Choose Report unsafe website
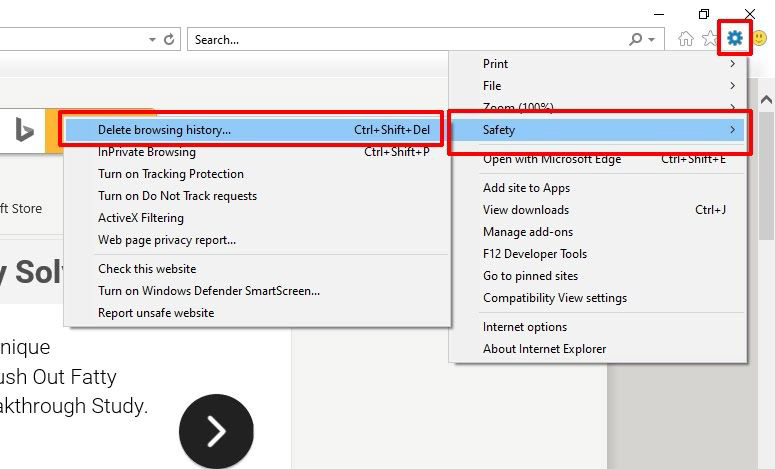 coord(258,313)
